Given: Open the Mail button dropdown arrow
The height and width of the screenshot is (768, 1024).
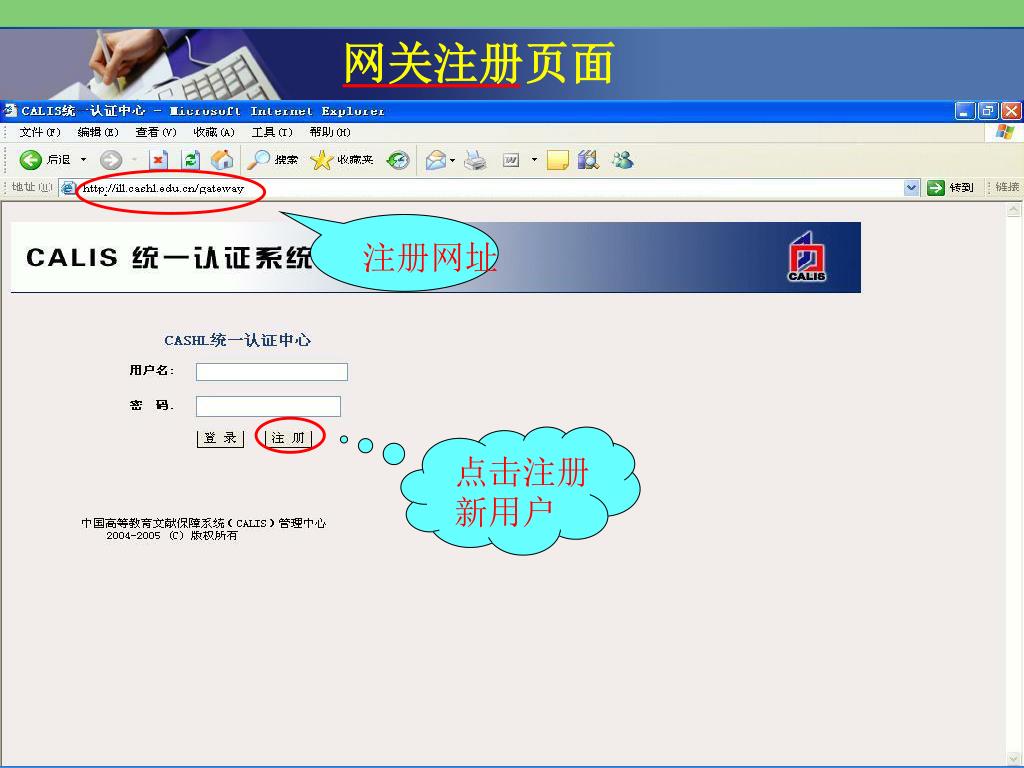Looking at the screenshot, I should tap(453, 159).
